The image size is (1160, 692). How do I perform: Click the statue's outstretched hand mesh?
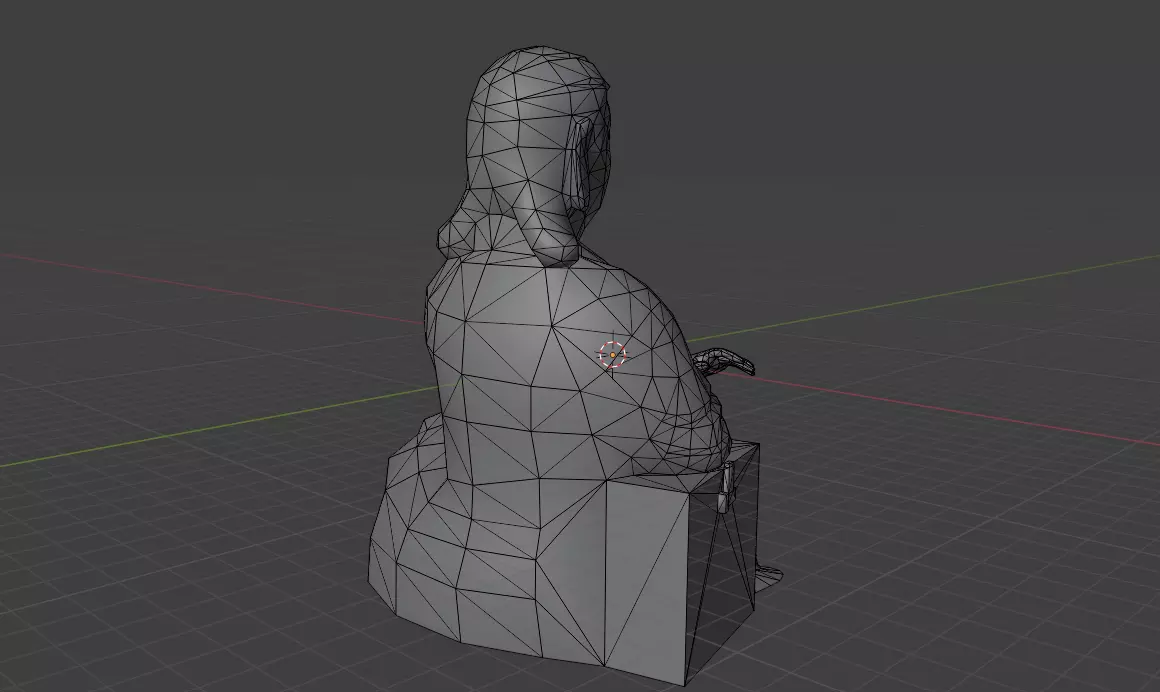point(723,362)
